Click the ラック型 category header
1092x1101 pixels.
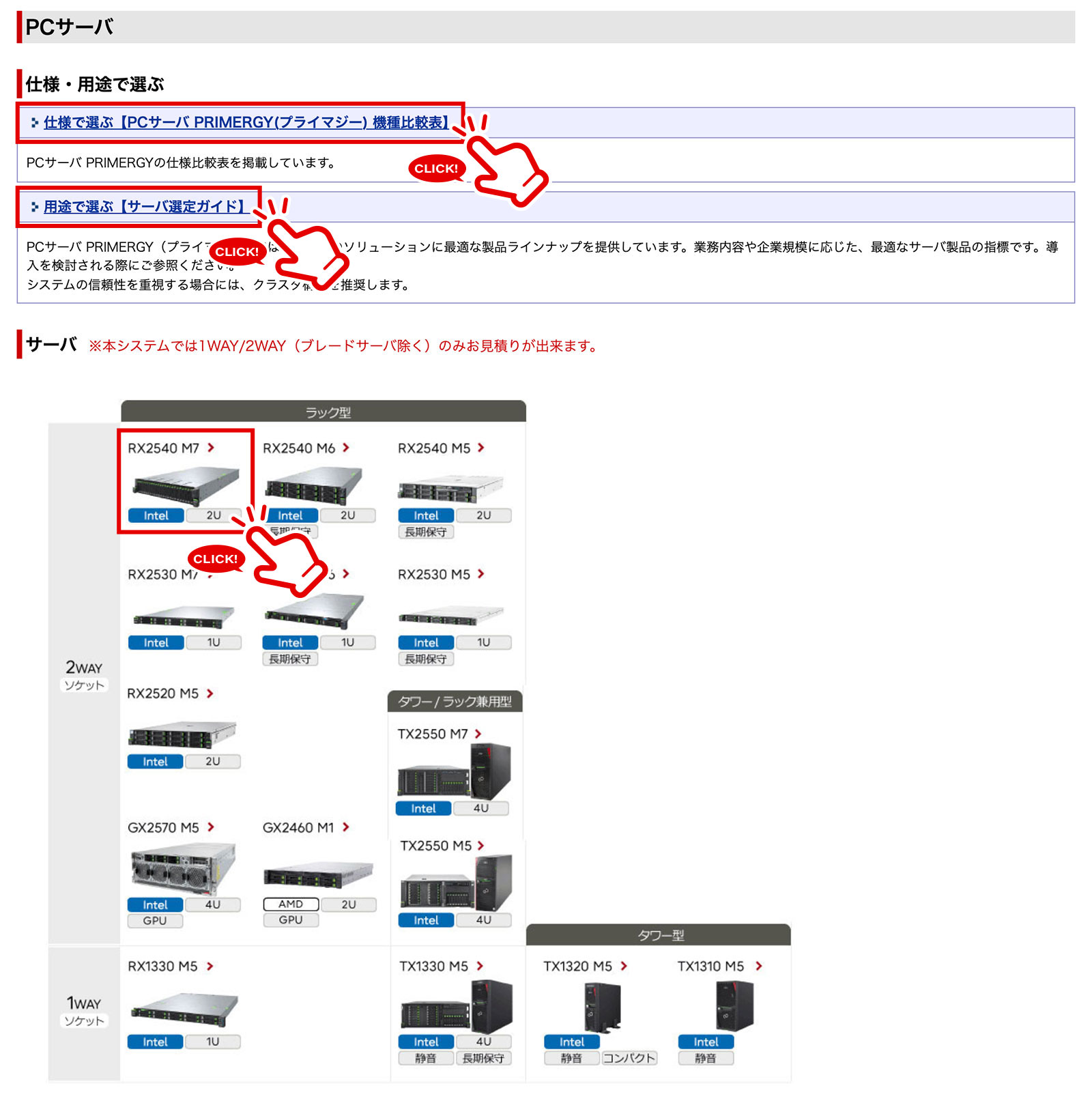click(x=324, y=412)
